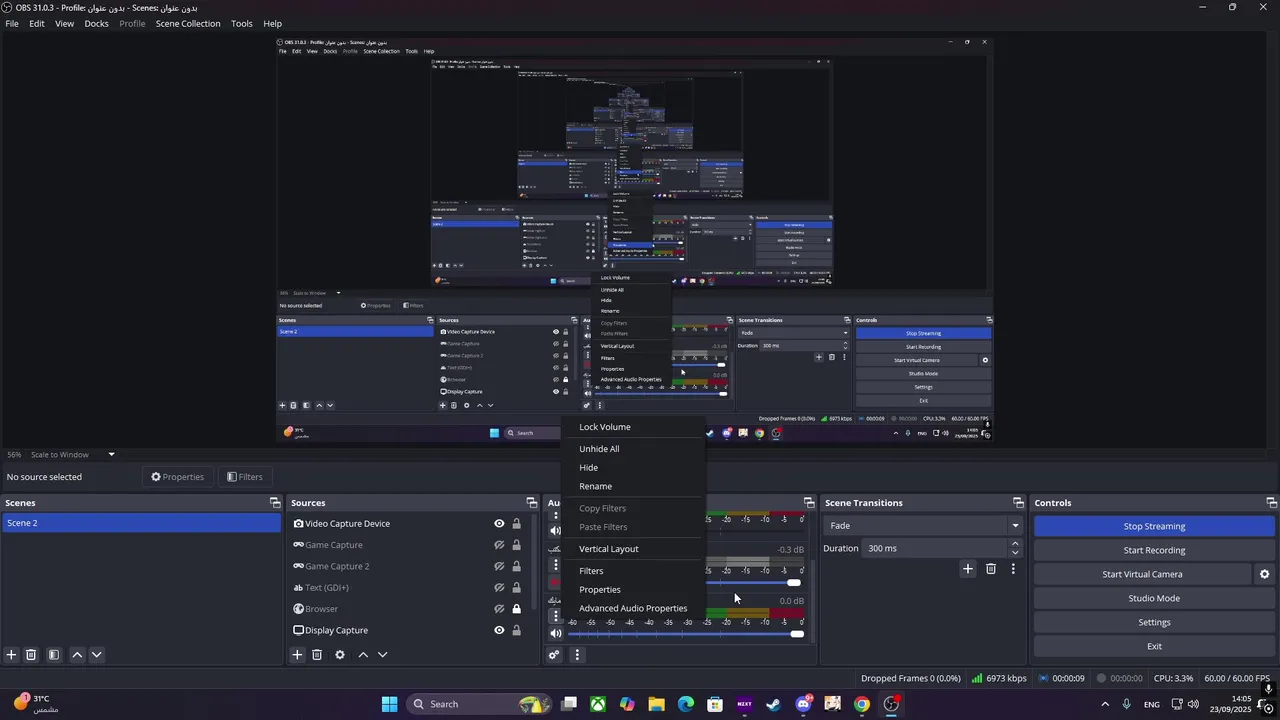Open transition properties three-dot menu

[x=1013, y=569]
